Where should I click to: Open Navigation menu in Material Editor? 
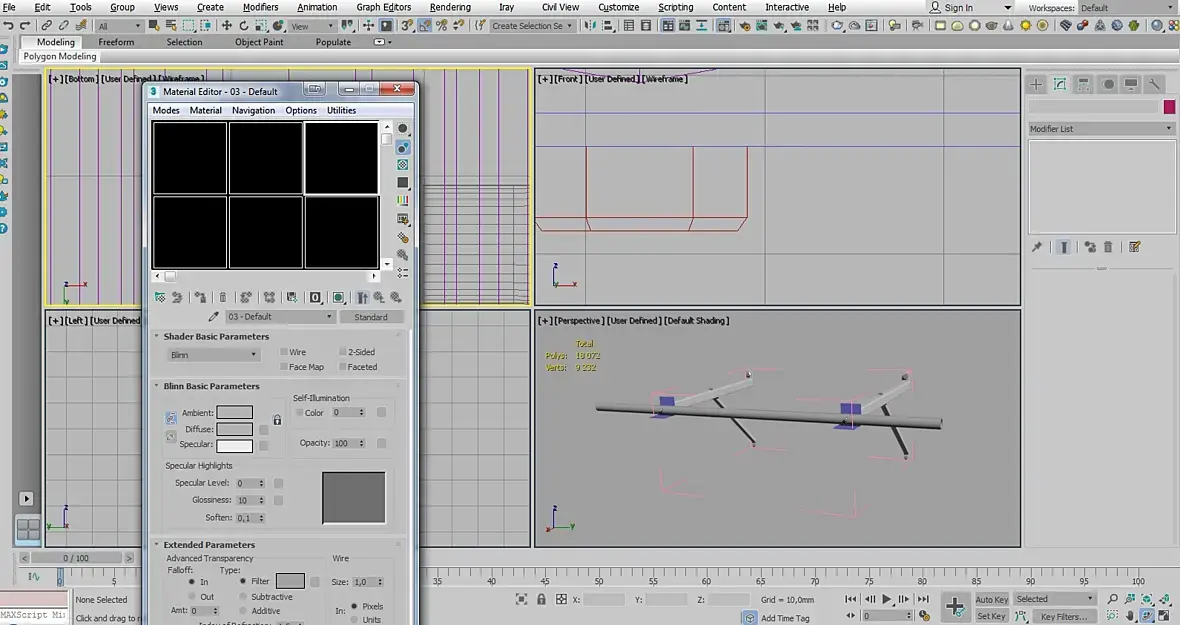point(253,110)
